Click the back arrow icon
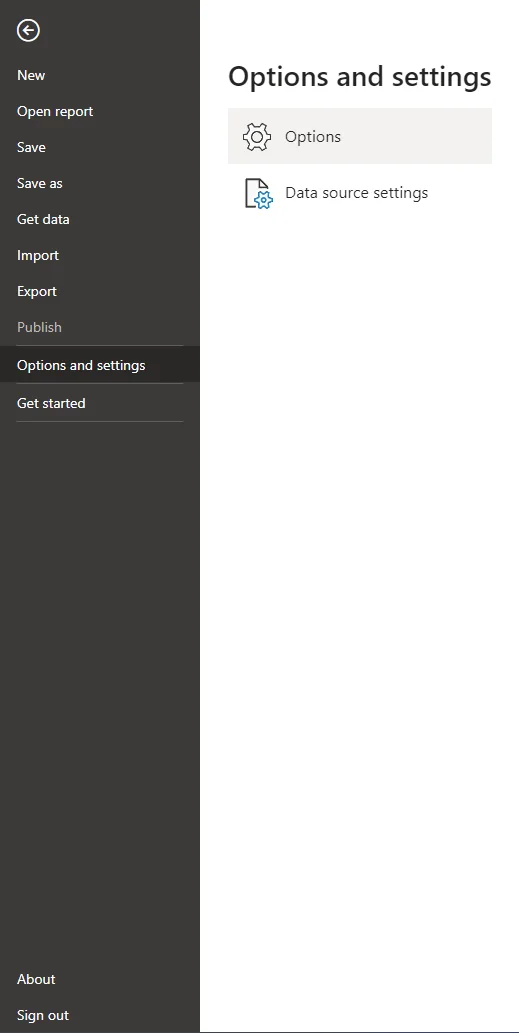Screen dimensions: 519x1033 [x=28, y=30]
